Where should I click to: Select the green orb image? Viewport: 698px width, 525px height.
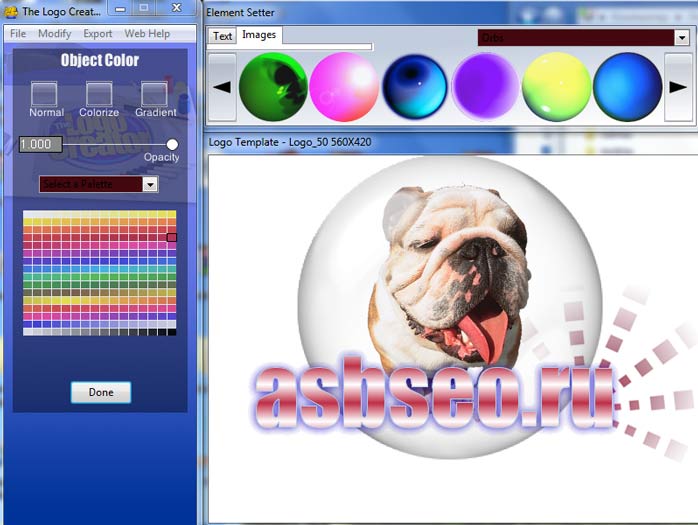pyautogui.click(x=272, y=87)
